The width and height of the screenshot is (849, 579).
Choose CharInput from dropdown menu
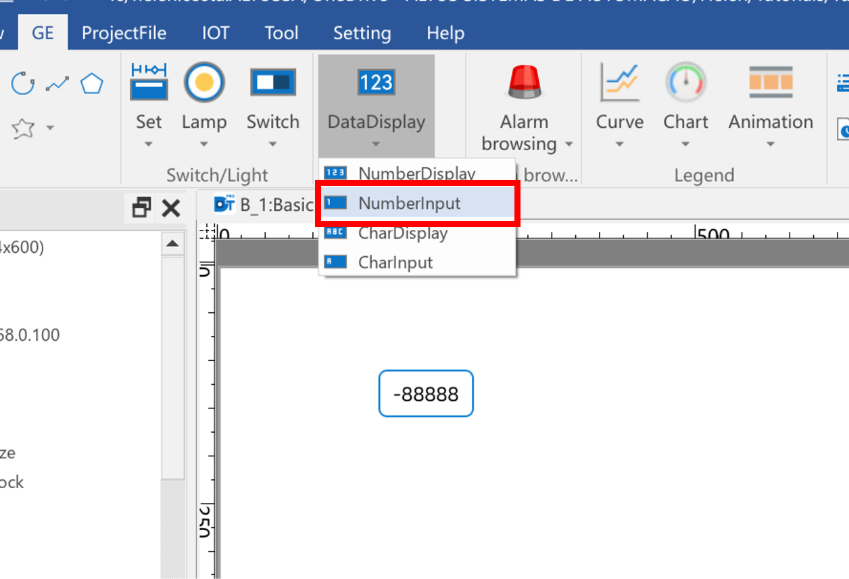(x=417, y=263)
